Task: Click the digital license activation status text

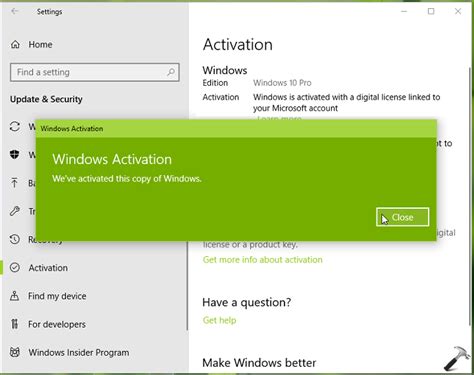Action: coord(346,103)
